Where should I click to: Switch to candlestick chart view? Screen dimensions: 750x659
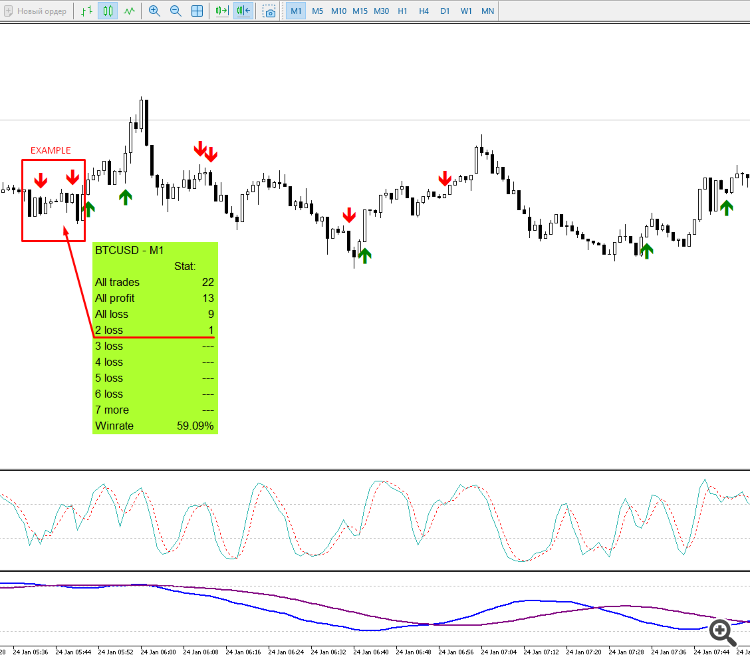(108, 11)
